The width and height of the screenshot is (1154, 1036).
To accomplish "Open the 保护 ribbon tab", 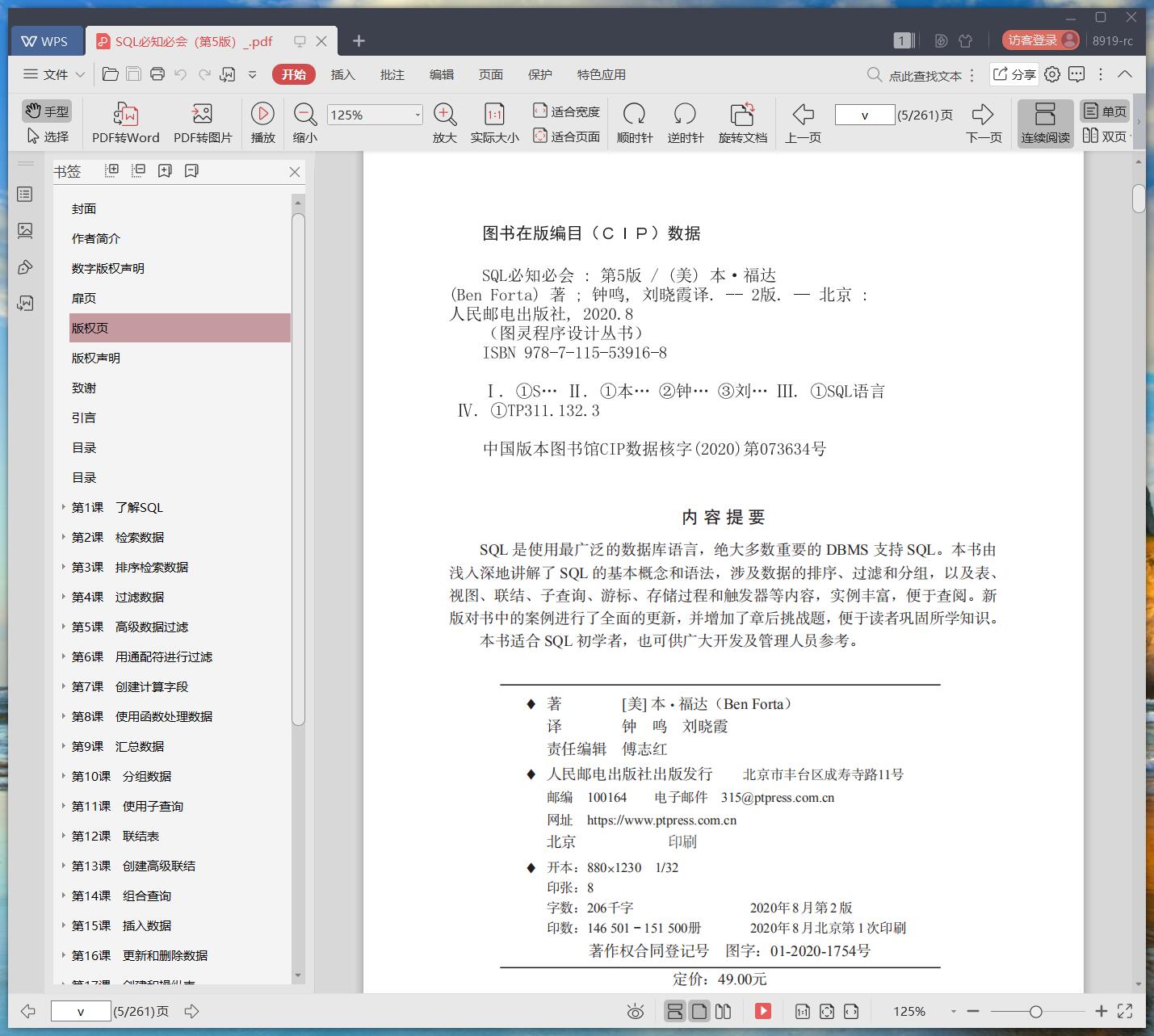I will click(x=539, y=74).
